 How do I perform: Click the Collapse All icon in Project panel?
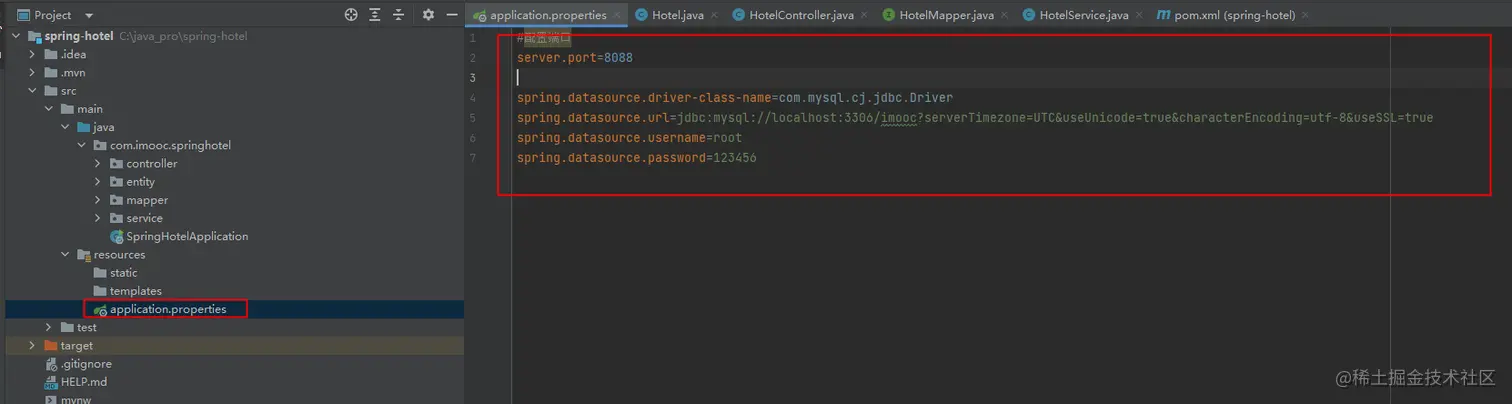point(399,15)
